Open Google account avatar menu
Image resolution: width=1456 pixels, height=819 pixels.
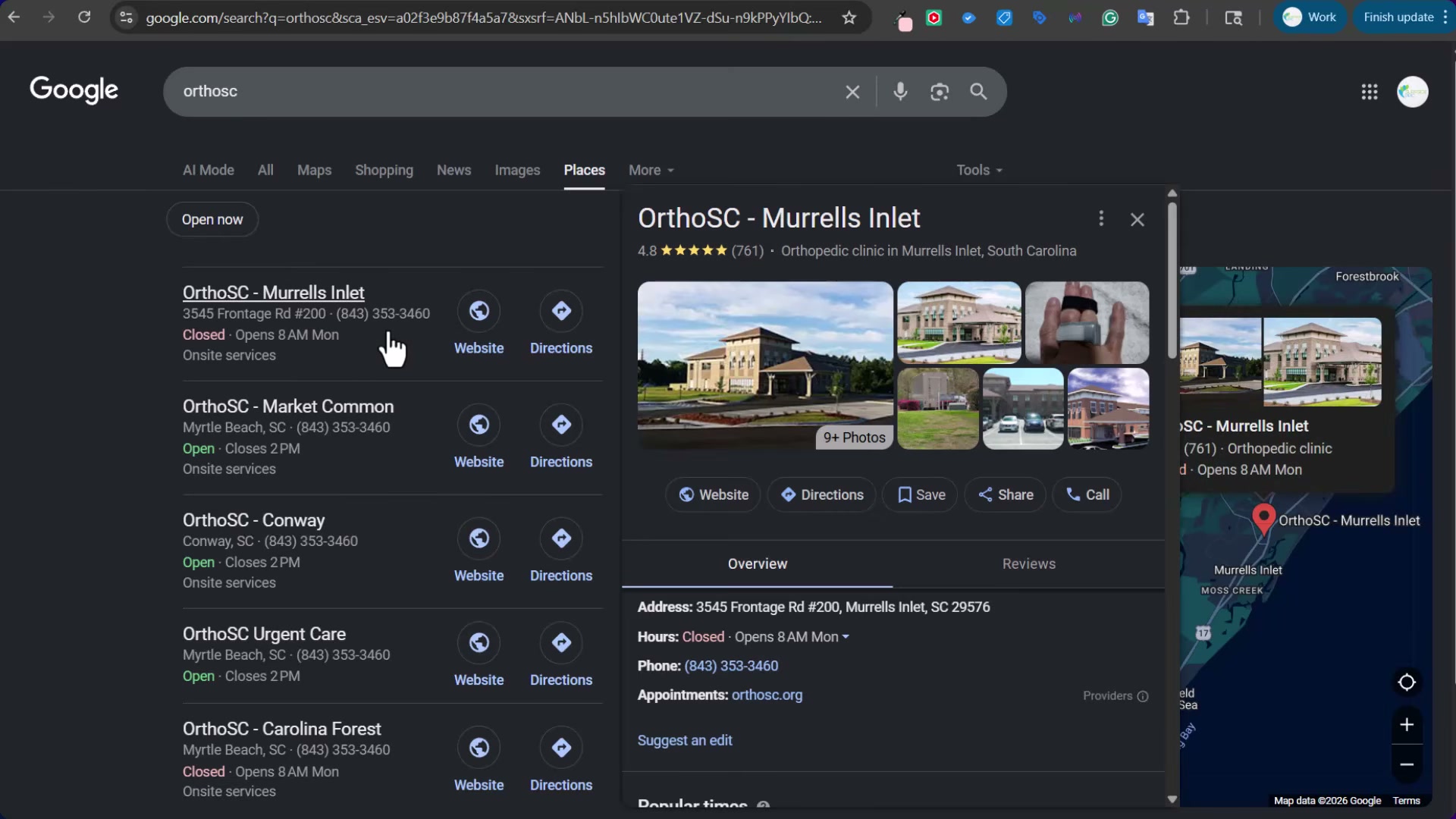click(1413, 92)
